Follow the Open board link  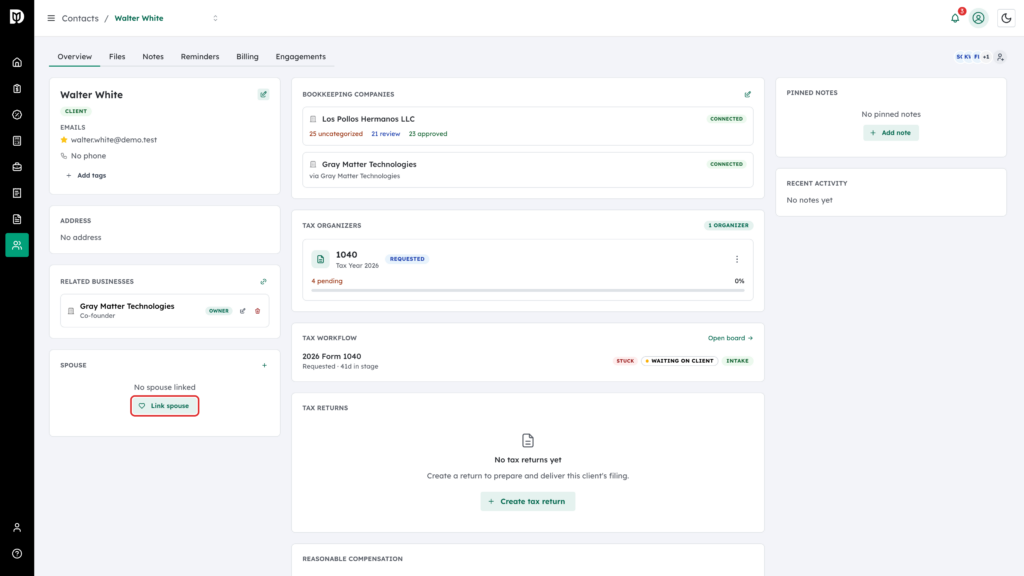730,338
